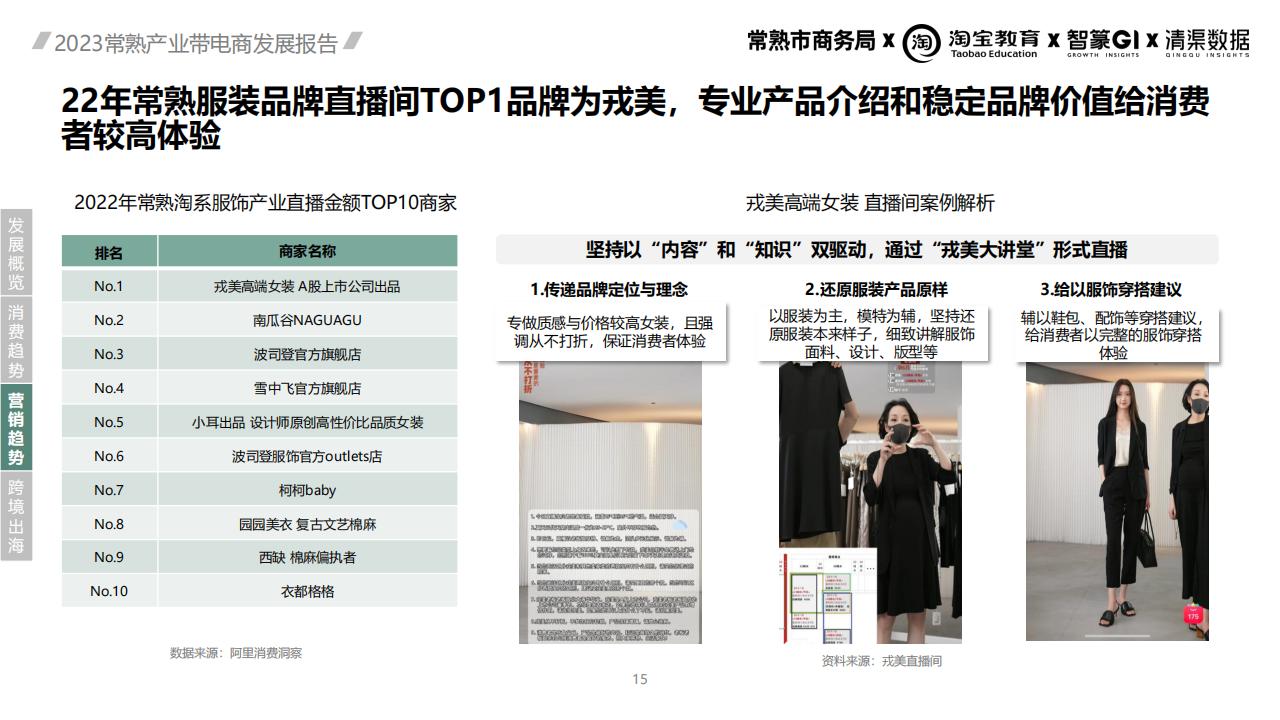Click the 清渠数据 logo text
The height and width of the screenshot is (720, 1280).
[x=1206, y=42]
